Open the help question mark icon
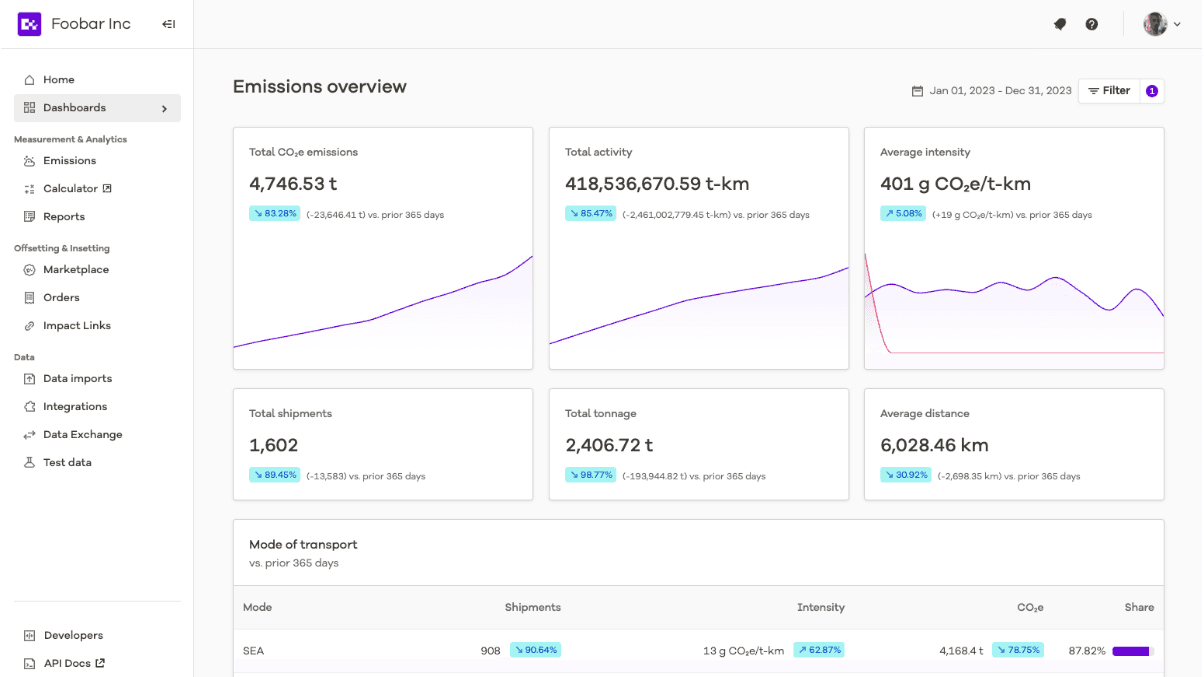This screenshot has width=1204, height=677. click(1092, 24)
